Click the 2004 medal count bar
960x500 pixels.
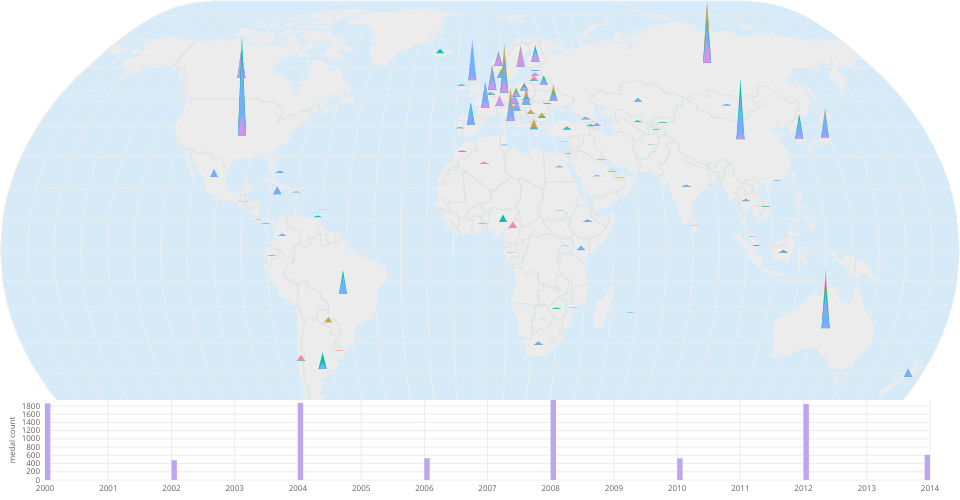click(x=300, y=442)
